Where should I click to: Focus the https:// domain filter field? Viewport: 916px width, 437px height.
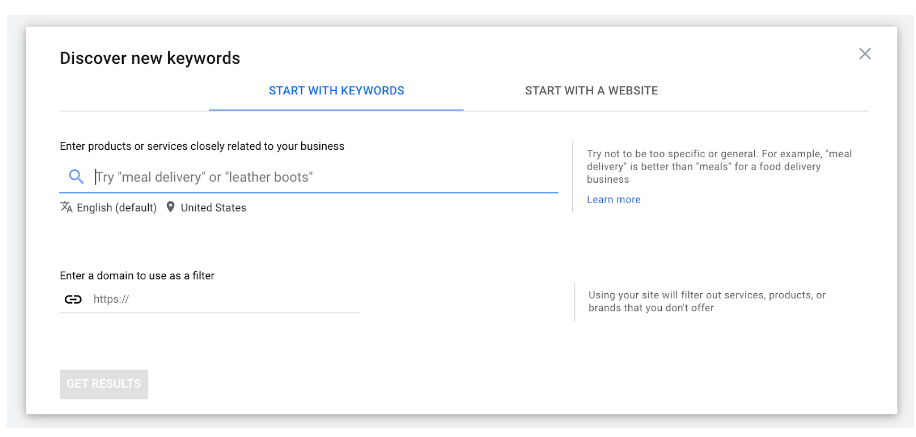[x=220, y=299]
